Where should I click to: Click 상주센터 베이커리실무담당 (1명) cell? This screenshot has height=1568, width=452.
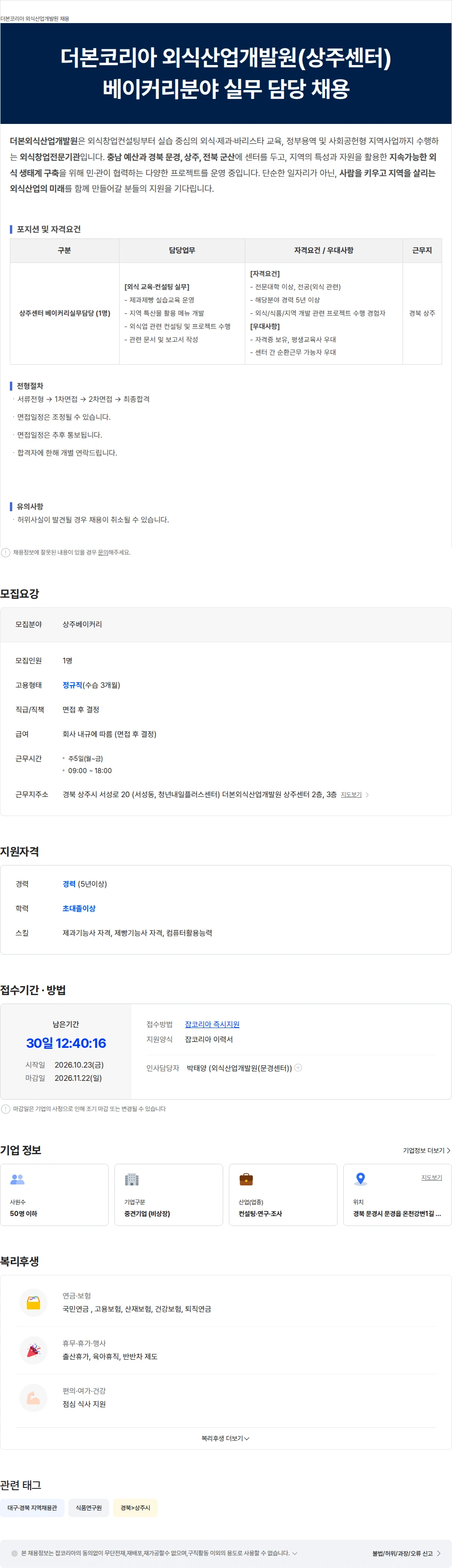pos(65,313)
